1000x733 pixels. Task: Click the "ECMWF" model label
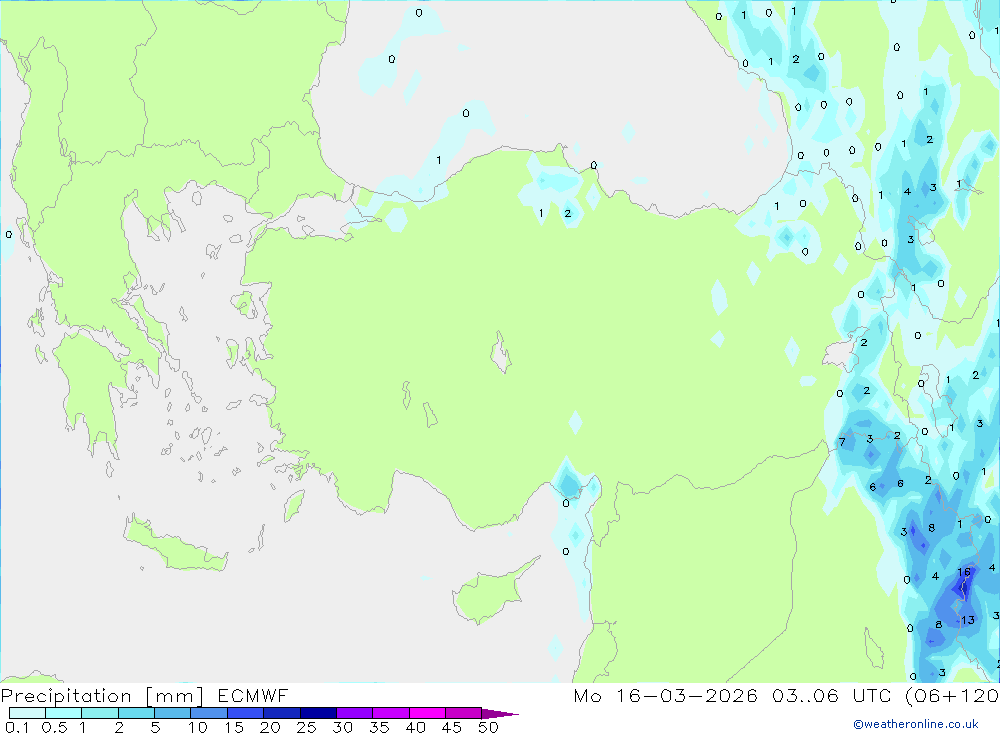pyautogui.click(x=253, y=695)
